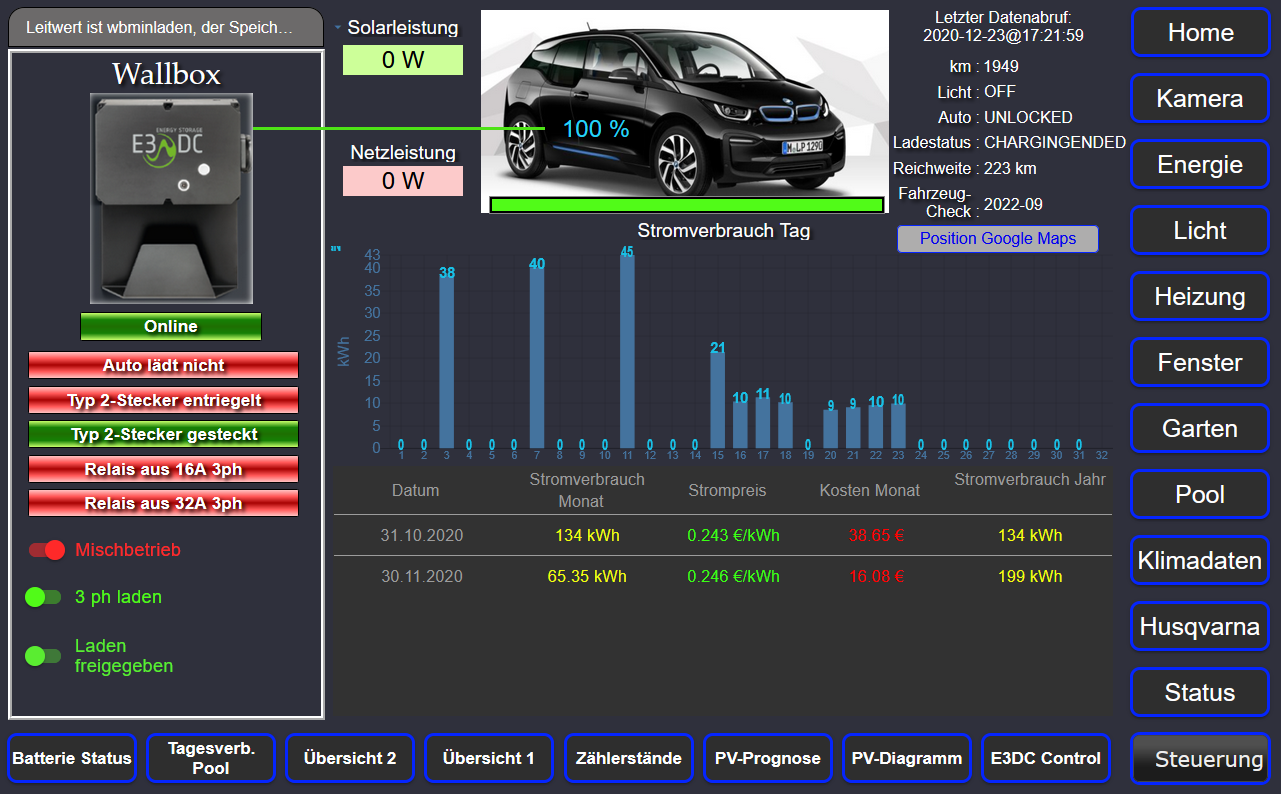The width and height of the screenshot is (1281, 794).
Task: Click the Auto lädt nicht indicator
Action: [x=163, y=365]
